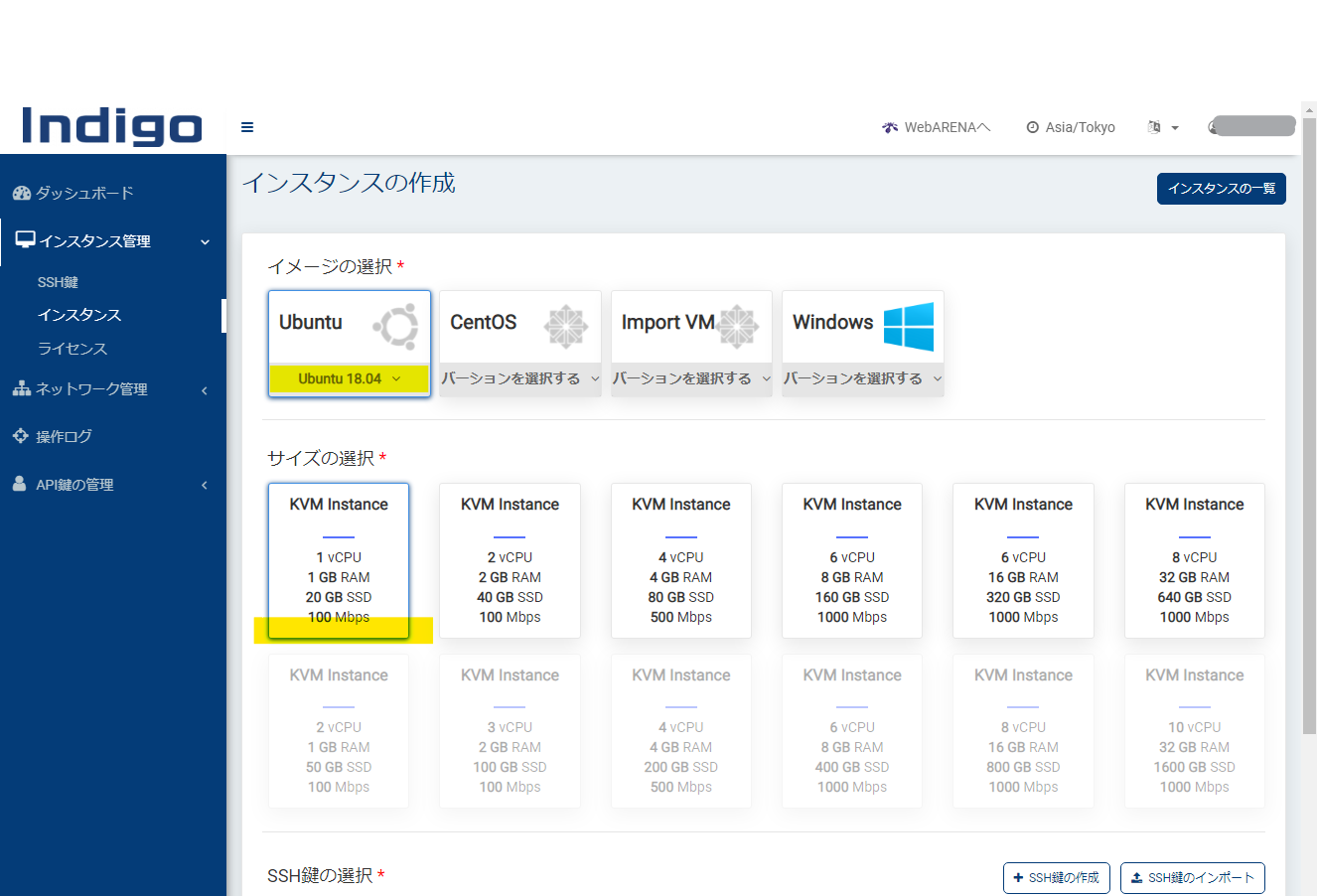1317x896 pixels.
Task: Click the hamburger menu toggle icon
Action: pyautogui.click(x=247, y=127)
